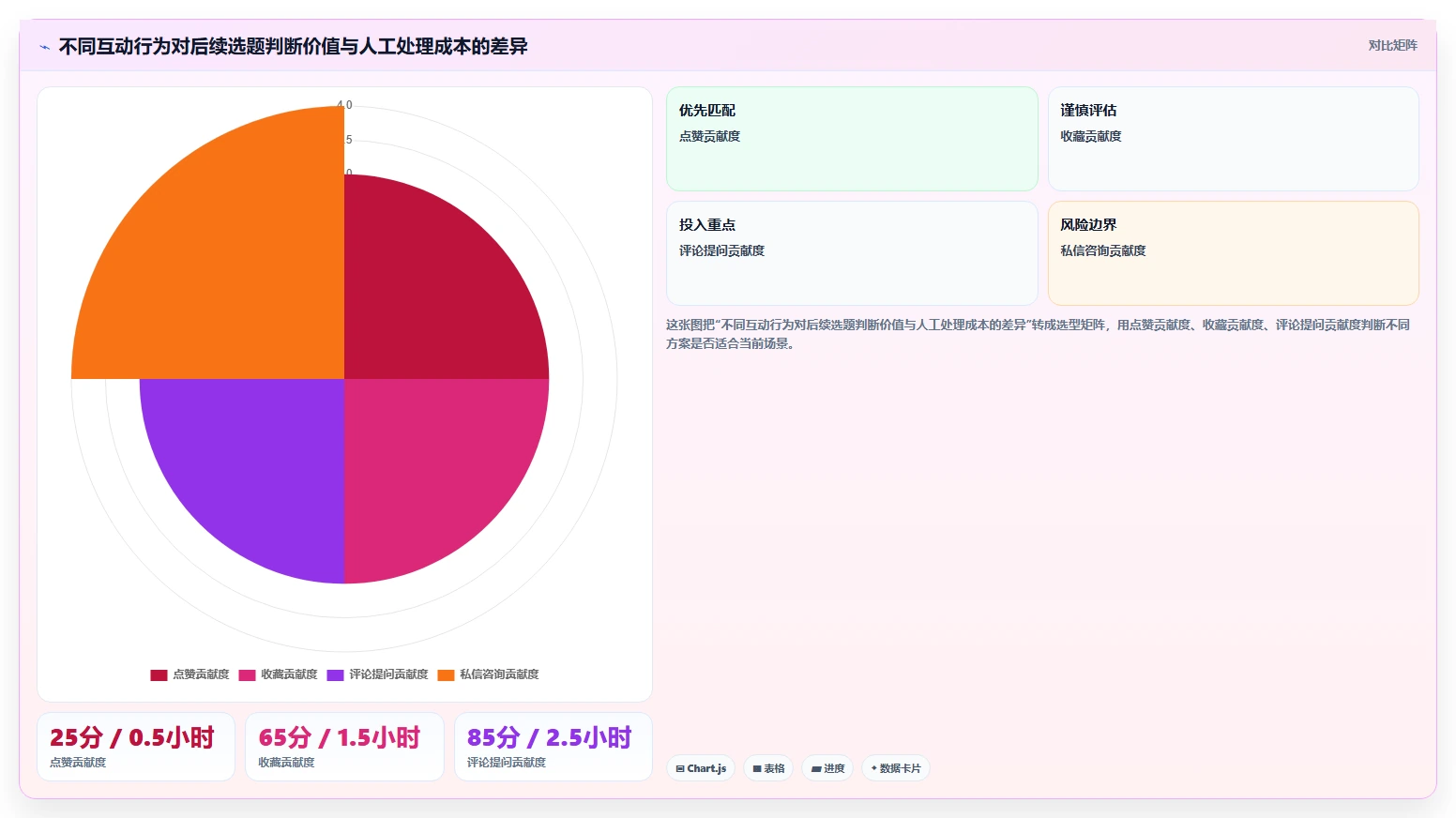Click 收藏贡献度 text in 谨慎评估 card
Image resolution: width=1456 pixels, height=818 pixels.
pyautogui.click(x=1091, y=136)
